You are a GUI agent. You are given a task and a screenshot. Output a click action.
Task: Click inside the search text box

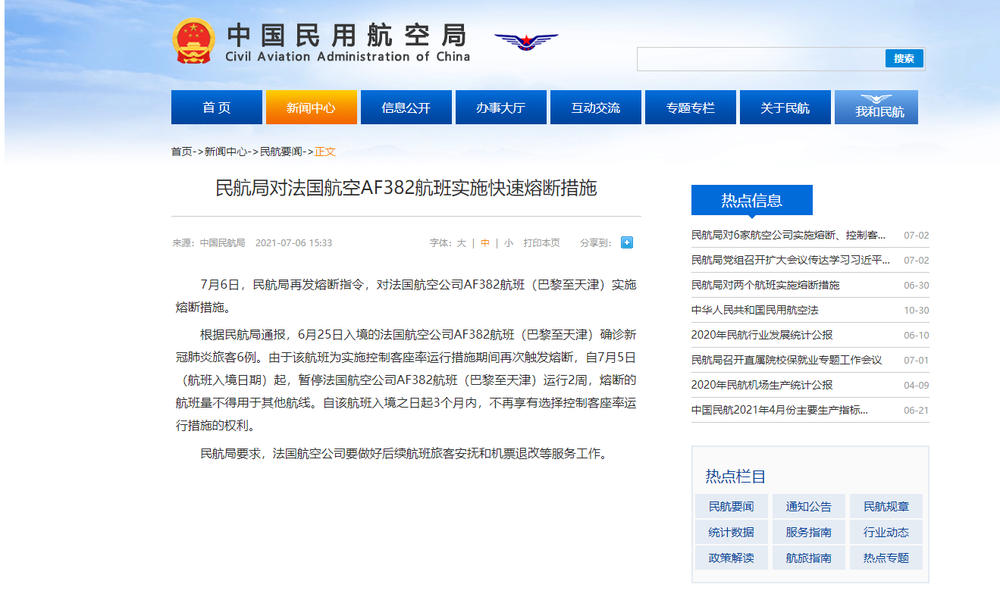tap(760, 59)
